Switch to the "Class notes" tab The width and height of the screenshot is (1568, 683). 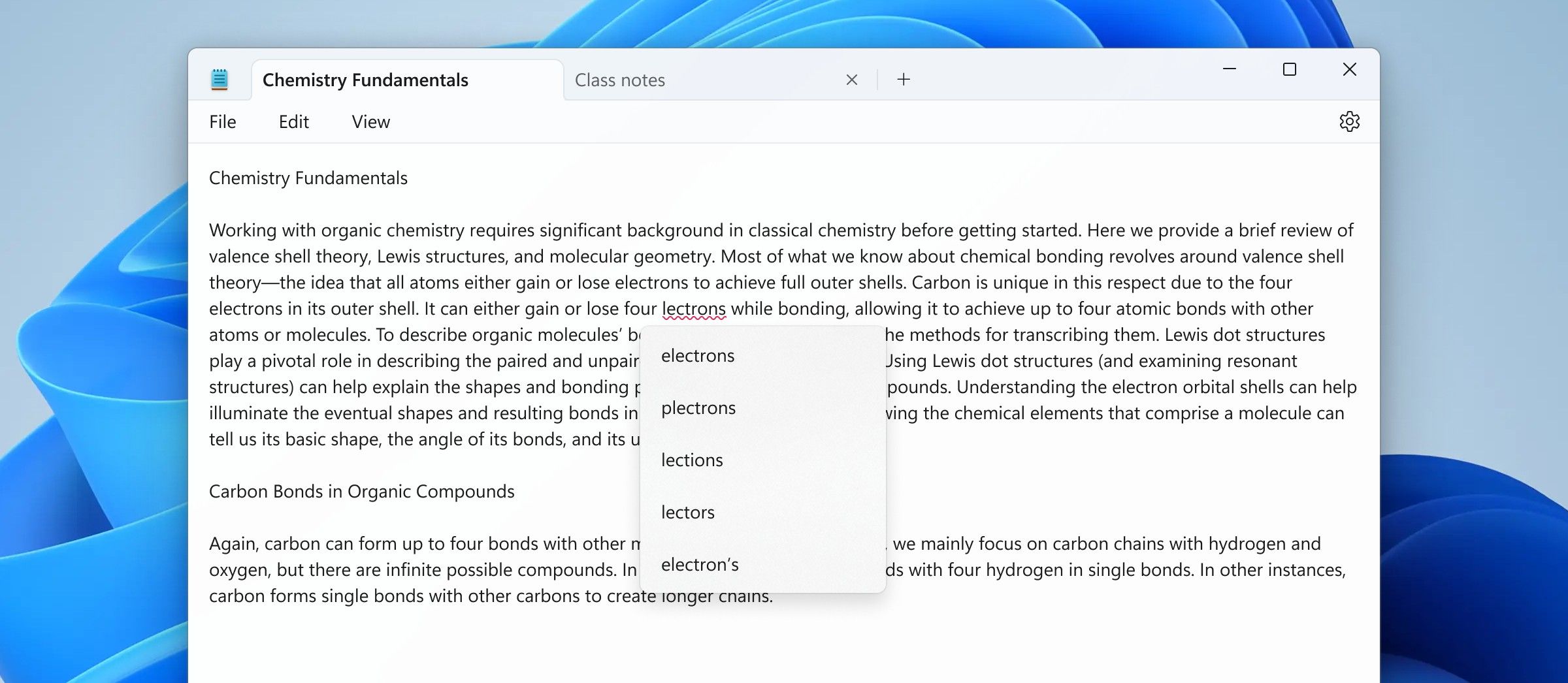[653, 79]
